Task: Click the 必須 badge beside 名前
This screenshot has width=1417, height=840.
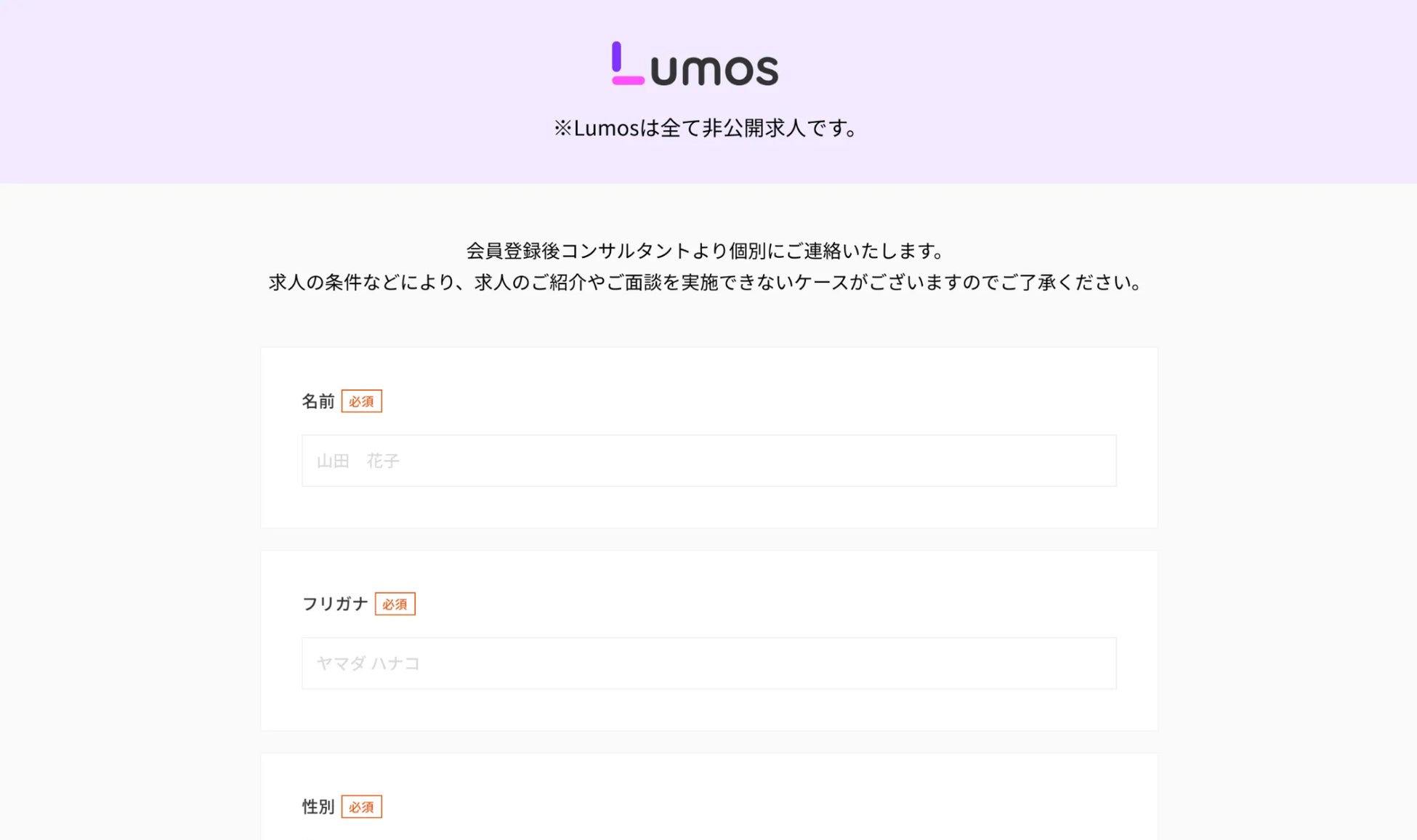Action: point(361,401)
